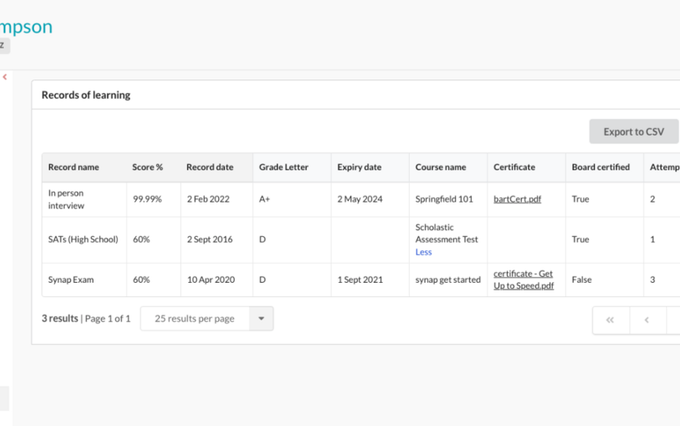This screenshot has width=680, height=426.
Task: Click the 1 Sept 2021 expiry date
Action: click(360, 279)
